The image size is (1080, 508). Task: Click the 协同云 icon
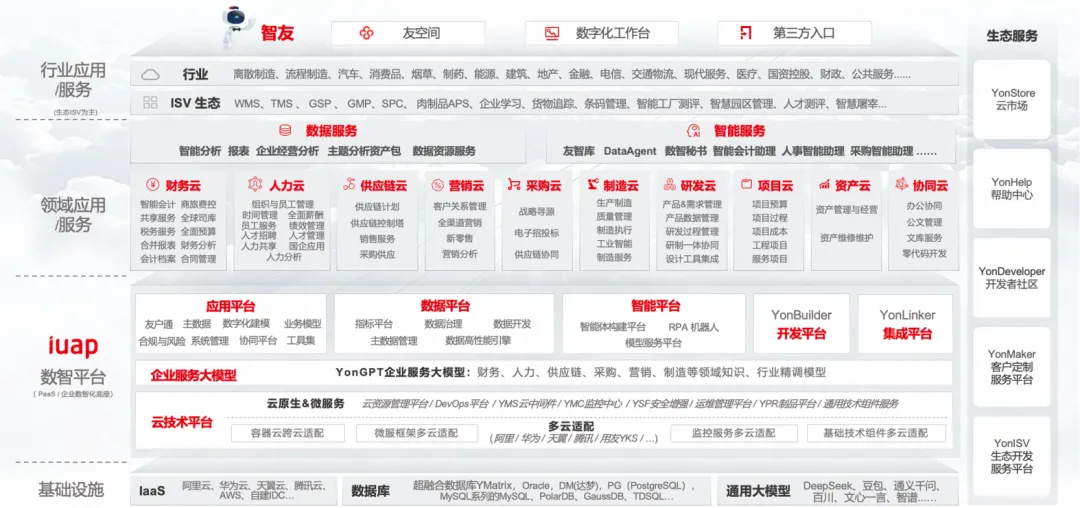(901, 184)
